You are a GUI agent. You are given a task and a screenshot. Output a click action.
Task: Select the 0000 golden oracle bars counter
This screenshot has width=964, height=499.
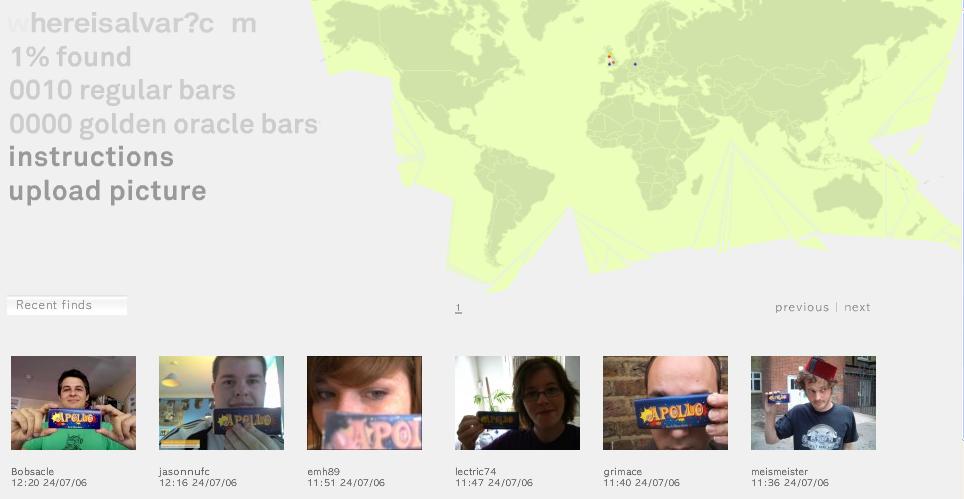click(164, 124)
